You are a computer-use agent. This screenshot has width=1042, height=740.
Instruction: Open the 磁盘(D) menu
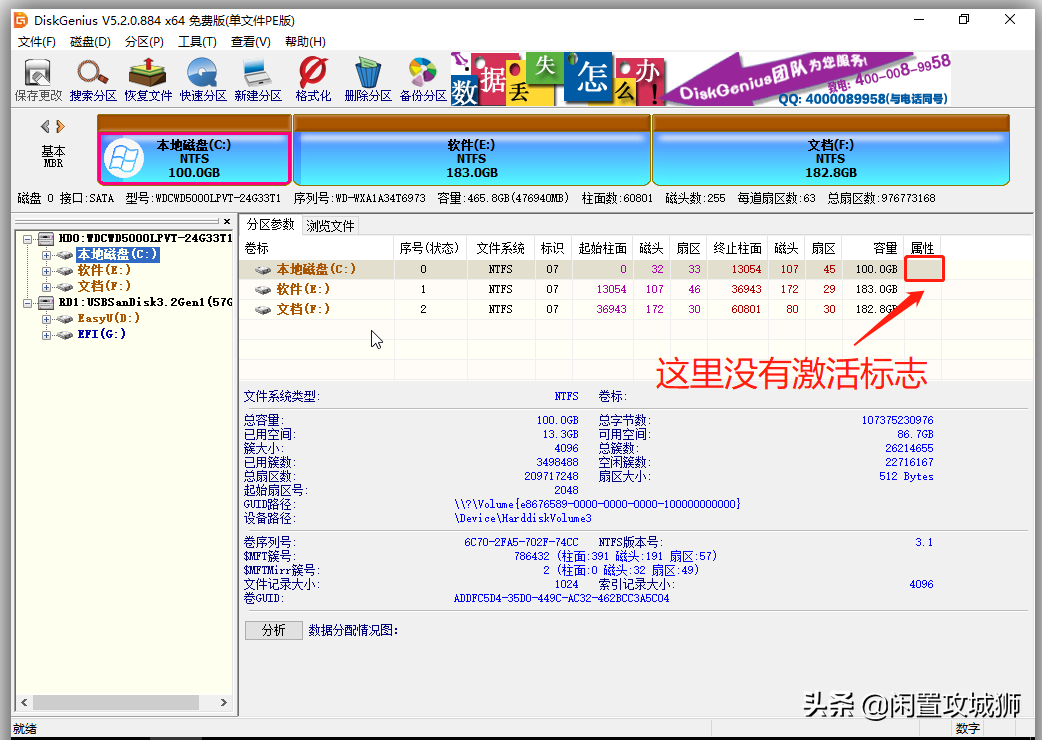(x=90, y=42)
